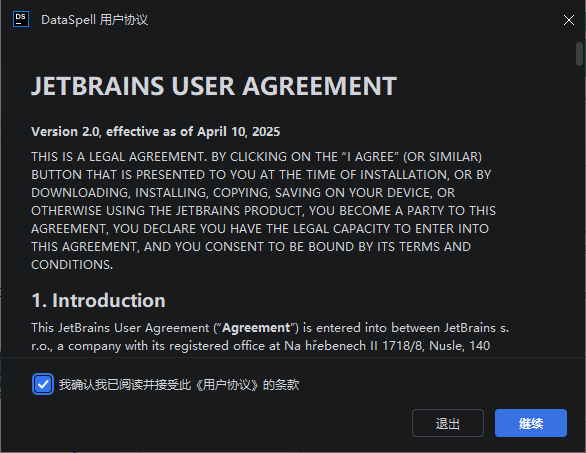The height and width of the screenshot is (453, 586).
Task: Click the bold Agreement word in introduction
Action: [256, 328]
